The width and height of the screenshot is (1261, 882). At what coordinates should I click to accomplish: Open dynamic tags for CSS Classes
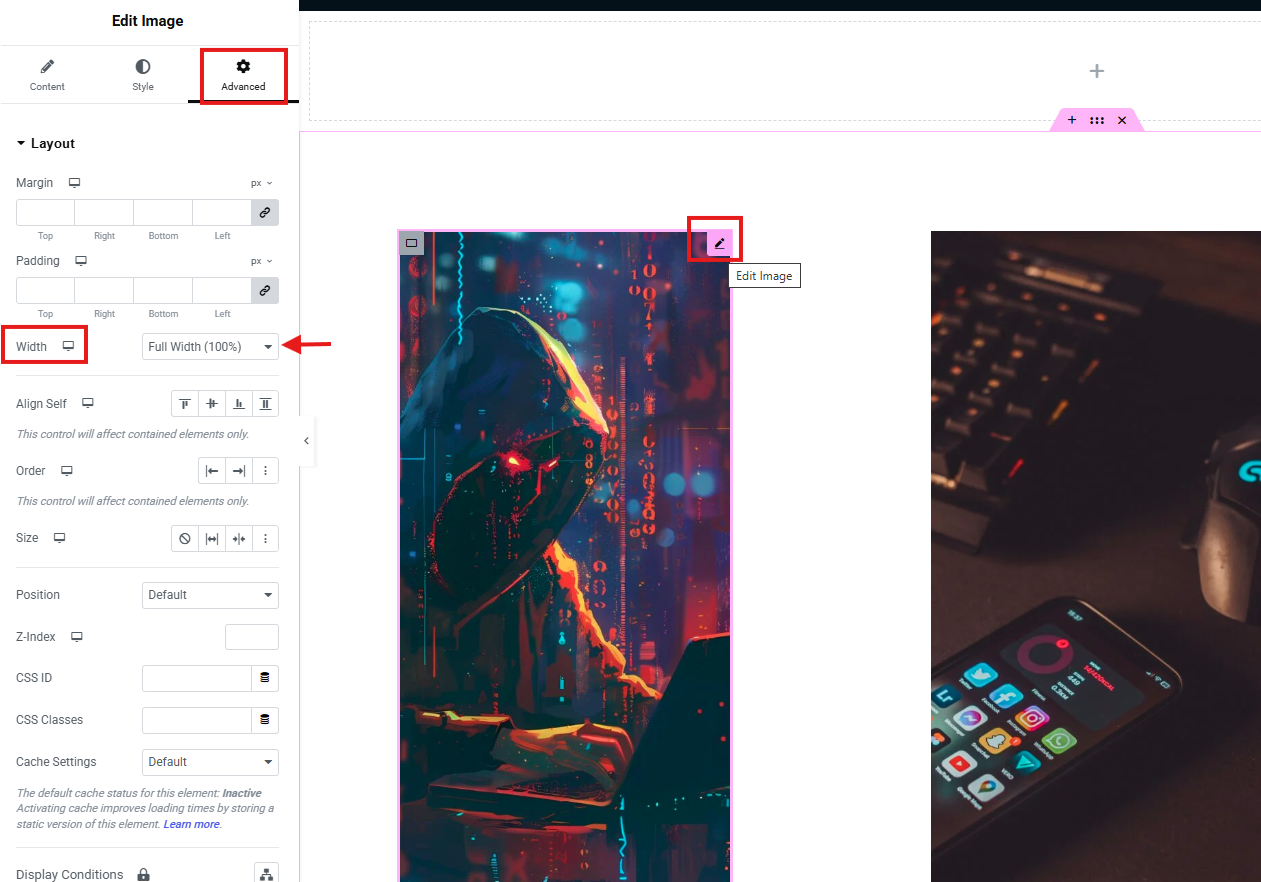[265, 720]
